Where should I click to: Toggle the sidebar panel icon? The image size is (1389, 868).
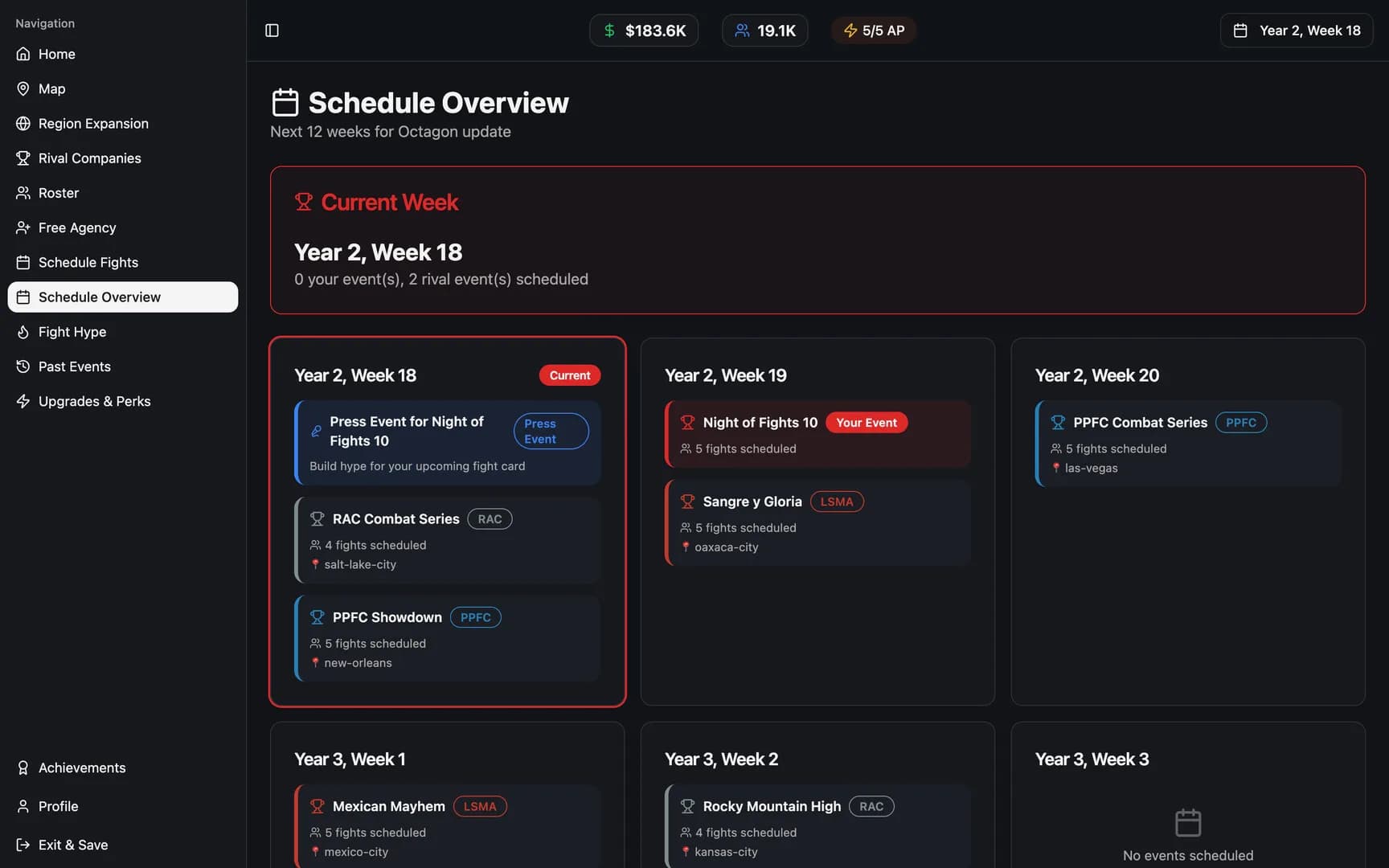(x=272, y=31)
